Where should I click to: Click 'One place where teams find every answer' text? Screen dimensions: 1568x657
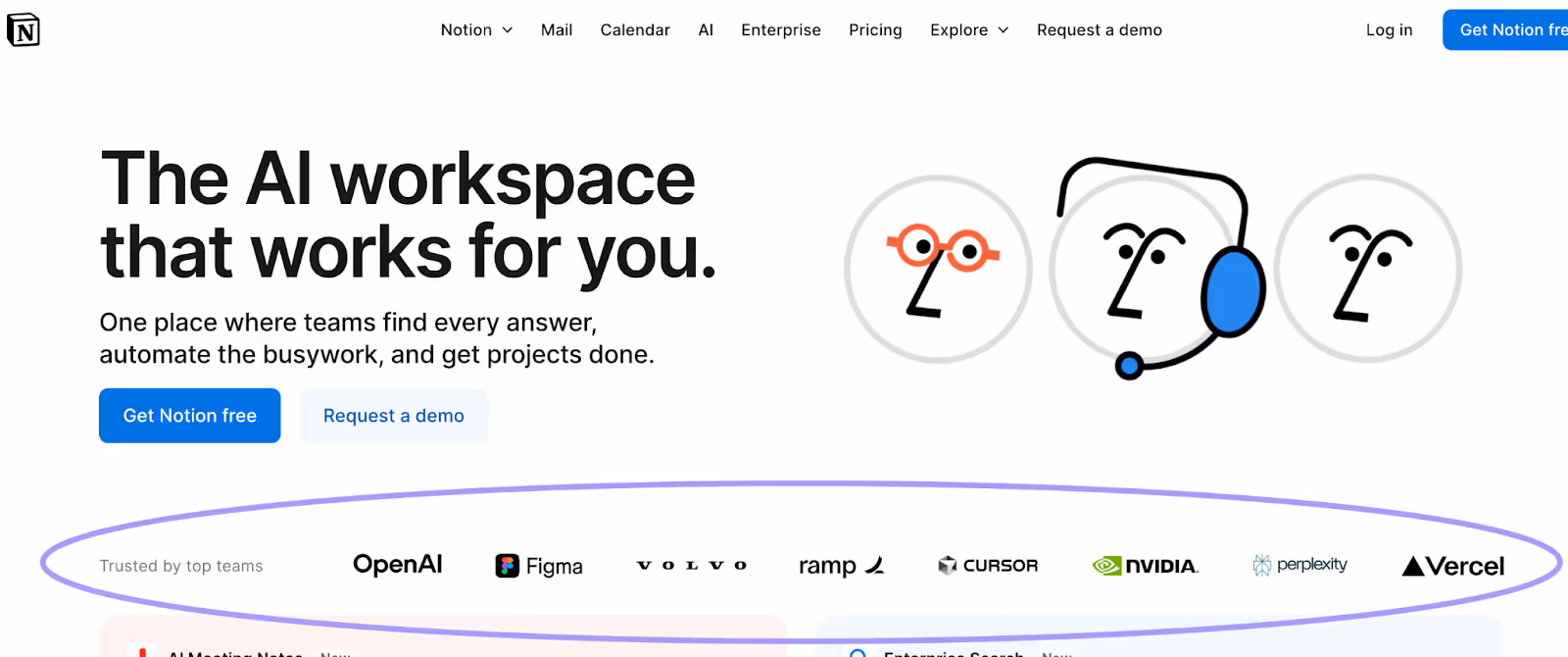click(348, 323)
